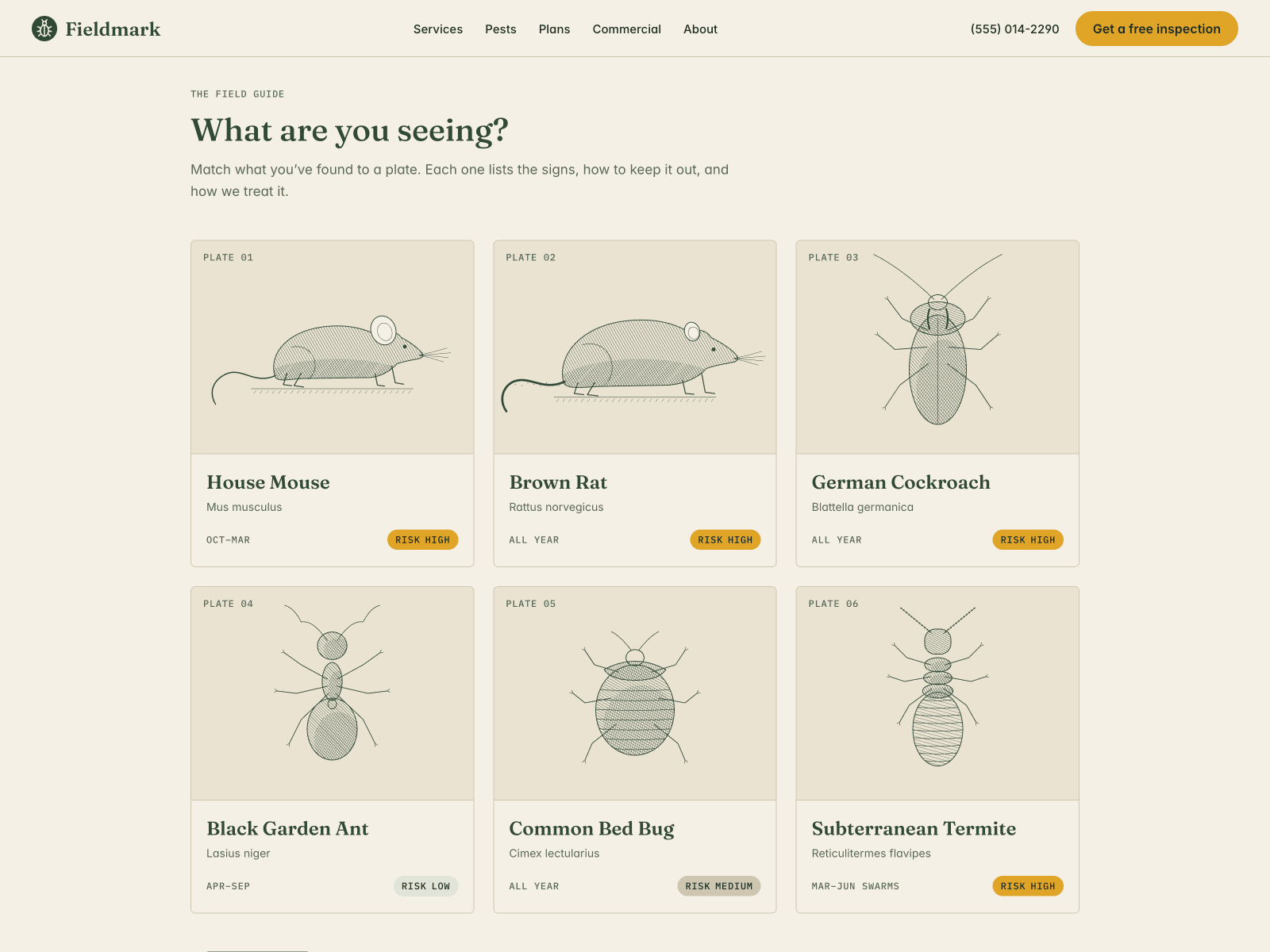The width and height of the screenshot is (1270, 952).
Task: Select the House Mouse card title
Action: pos(268,482)
